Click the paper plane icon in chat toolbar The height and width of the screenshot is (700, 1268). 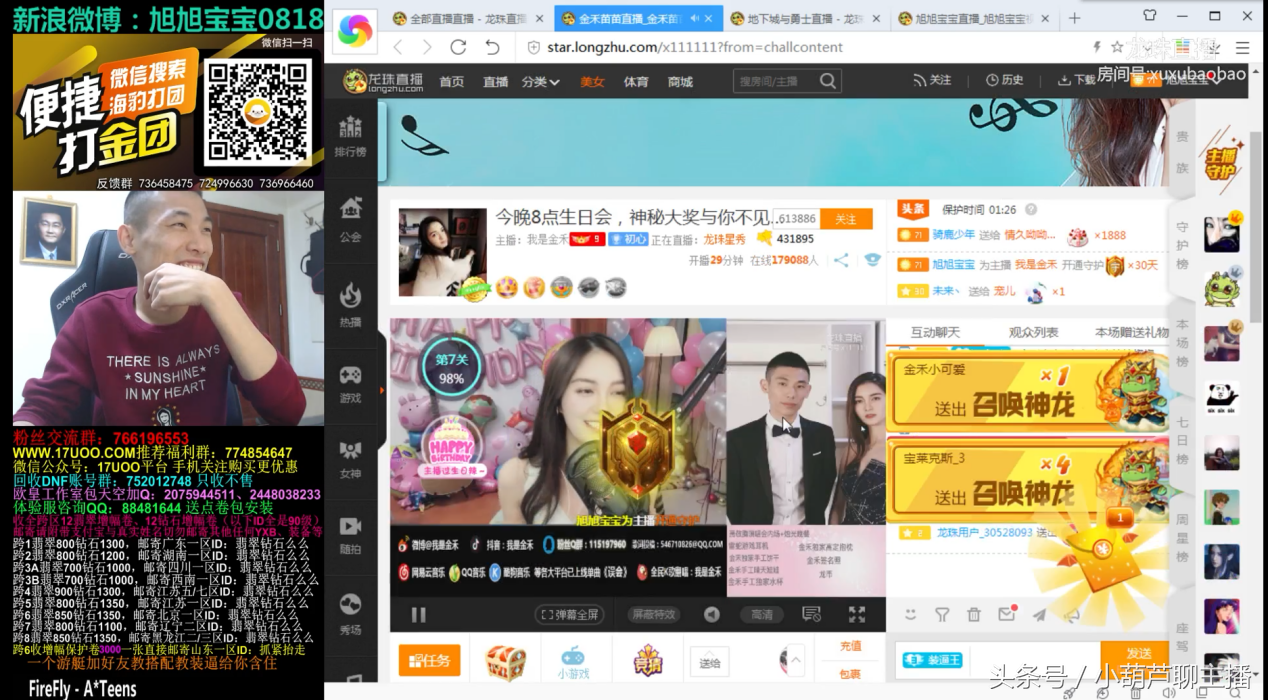pos(1039,615)
